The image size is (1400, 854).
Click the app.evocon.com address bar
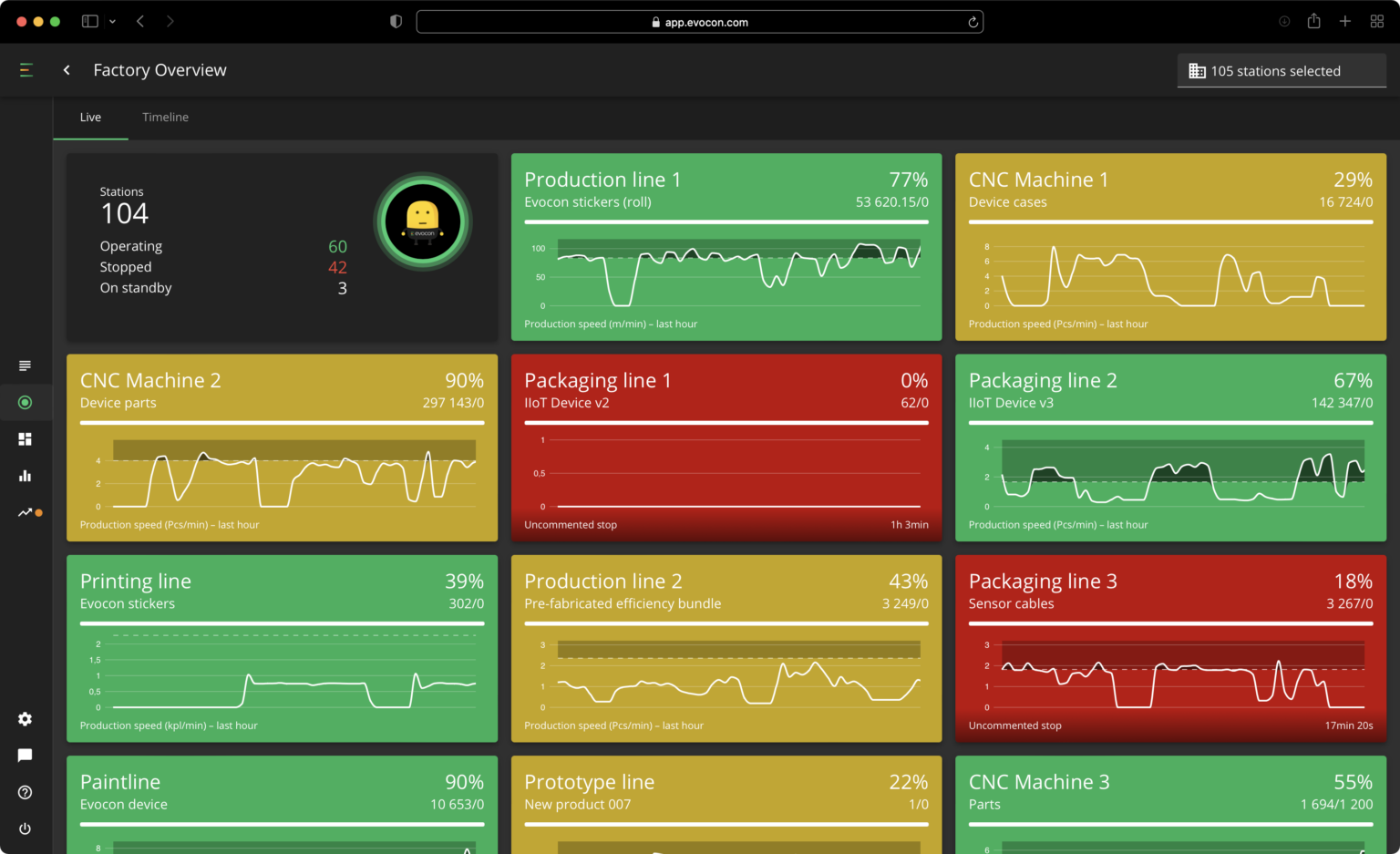(x=699, y=23)
